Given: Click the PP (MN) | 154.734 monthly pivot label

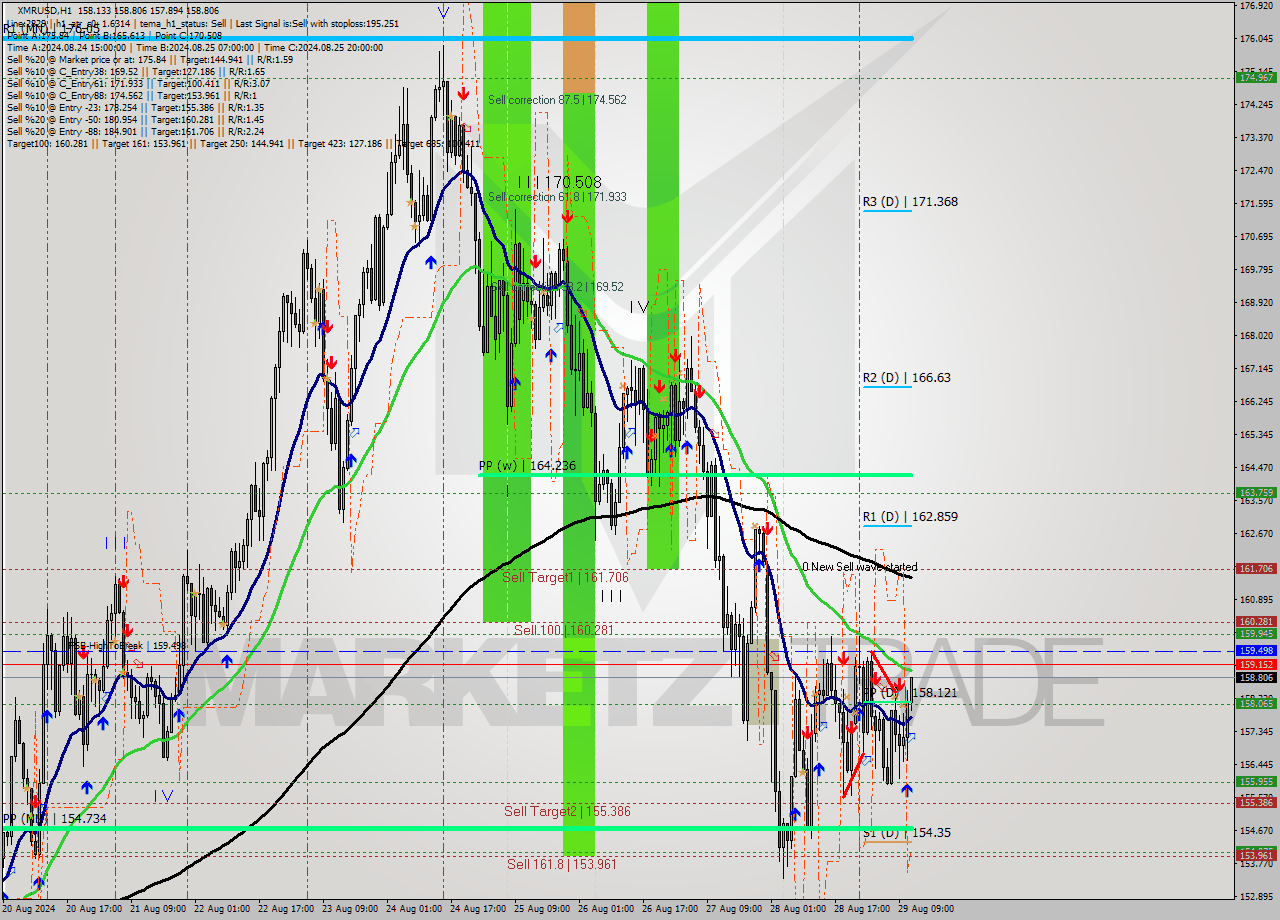Looking at the screenshot, I should click(x=54, y=819).
